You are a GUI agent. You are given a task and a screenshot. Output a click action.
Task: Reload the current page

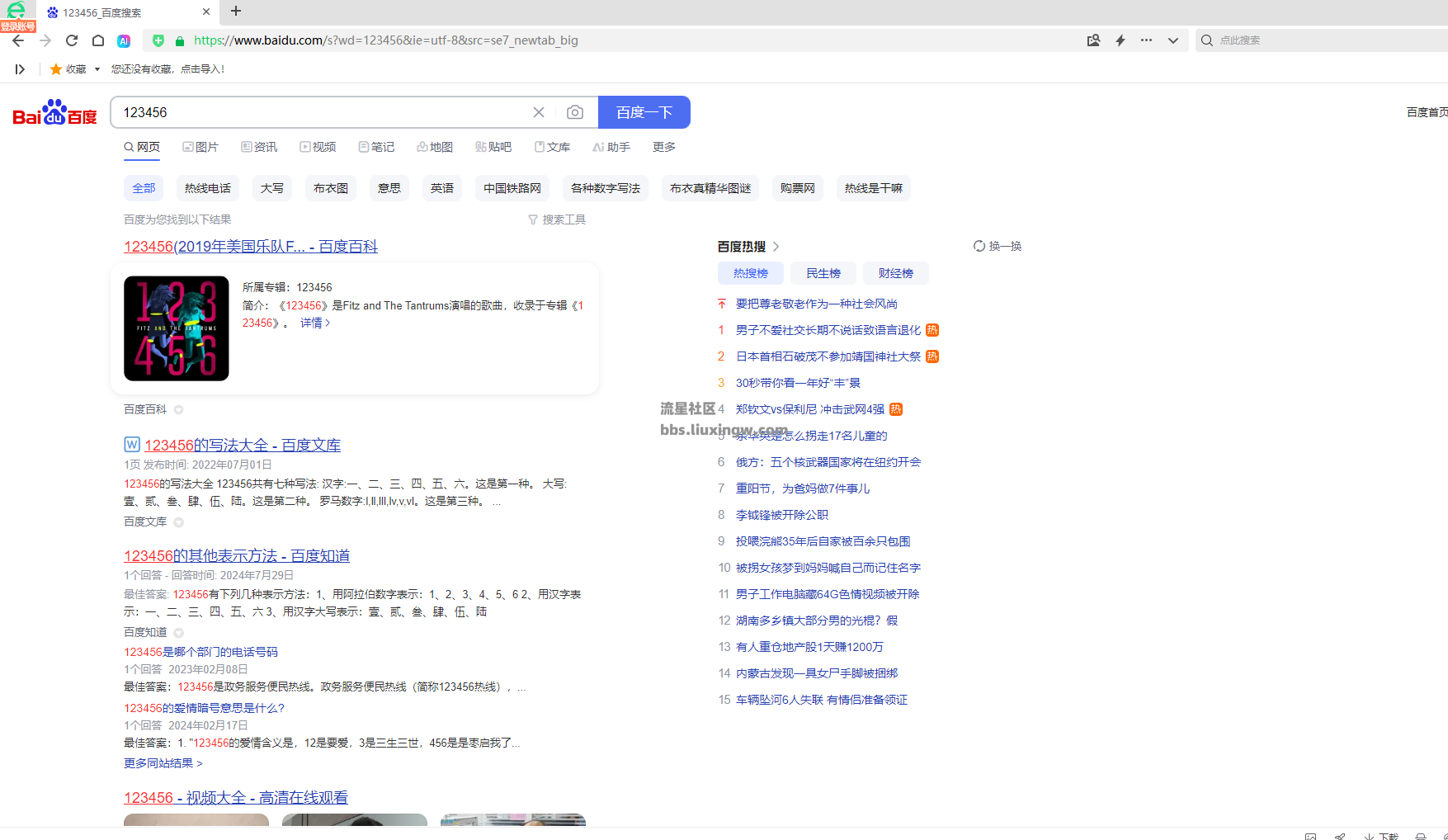[72, 40]
